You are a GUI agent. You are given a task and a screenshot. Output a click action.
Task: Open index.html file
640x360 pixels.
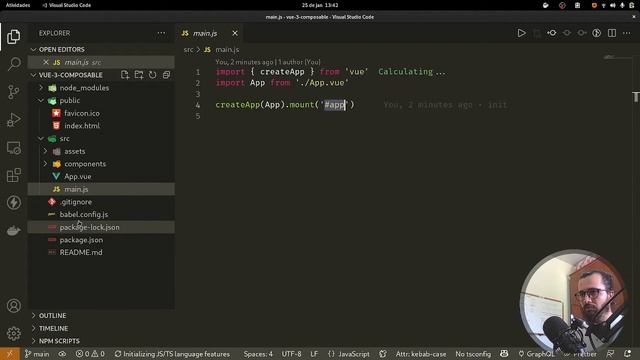pos(101,126)
